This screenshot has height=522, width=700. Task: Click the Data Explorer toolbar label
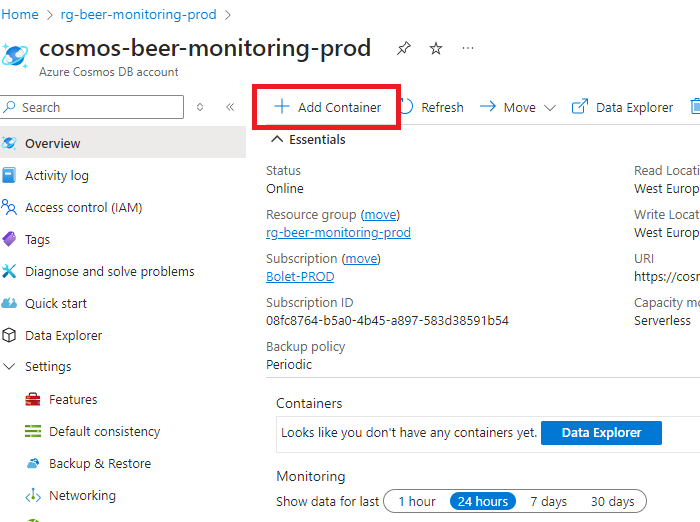point(634,108)
